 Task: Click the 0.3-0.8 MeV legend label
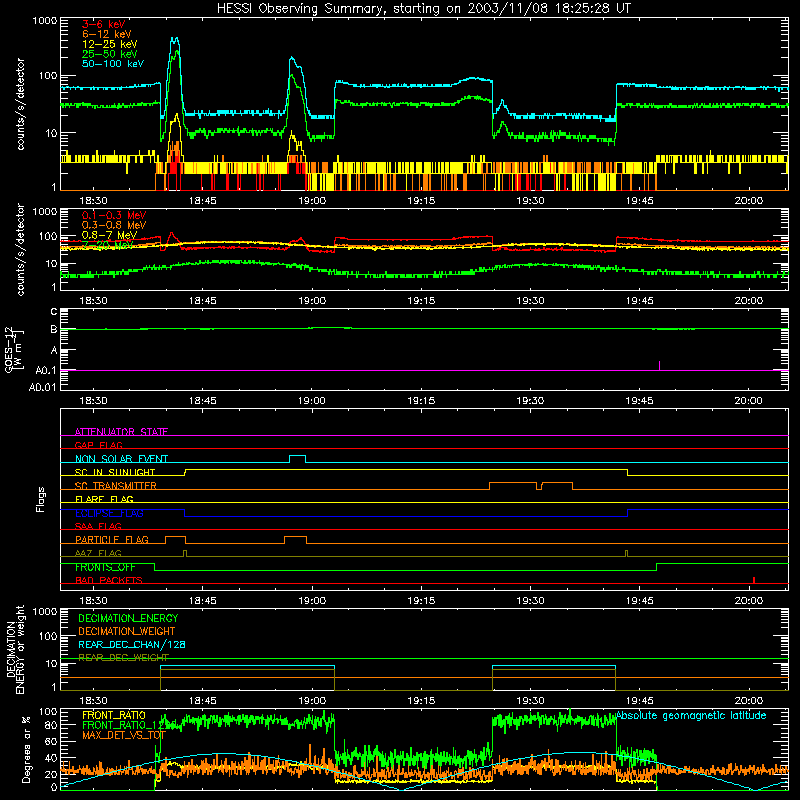(x=114, y=224)
